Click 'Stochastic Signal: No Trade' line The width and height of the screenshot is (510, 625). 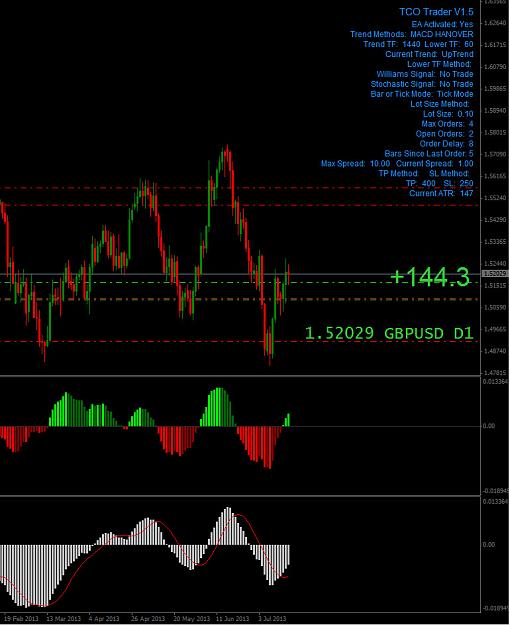point(422,84)
